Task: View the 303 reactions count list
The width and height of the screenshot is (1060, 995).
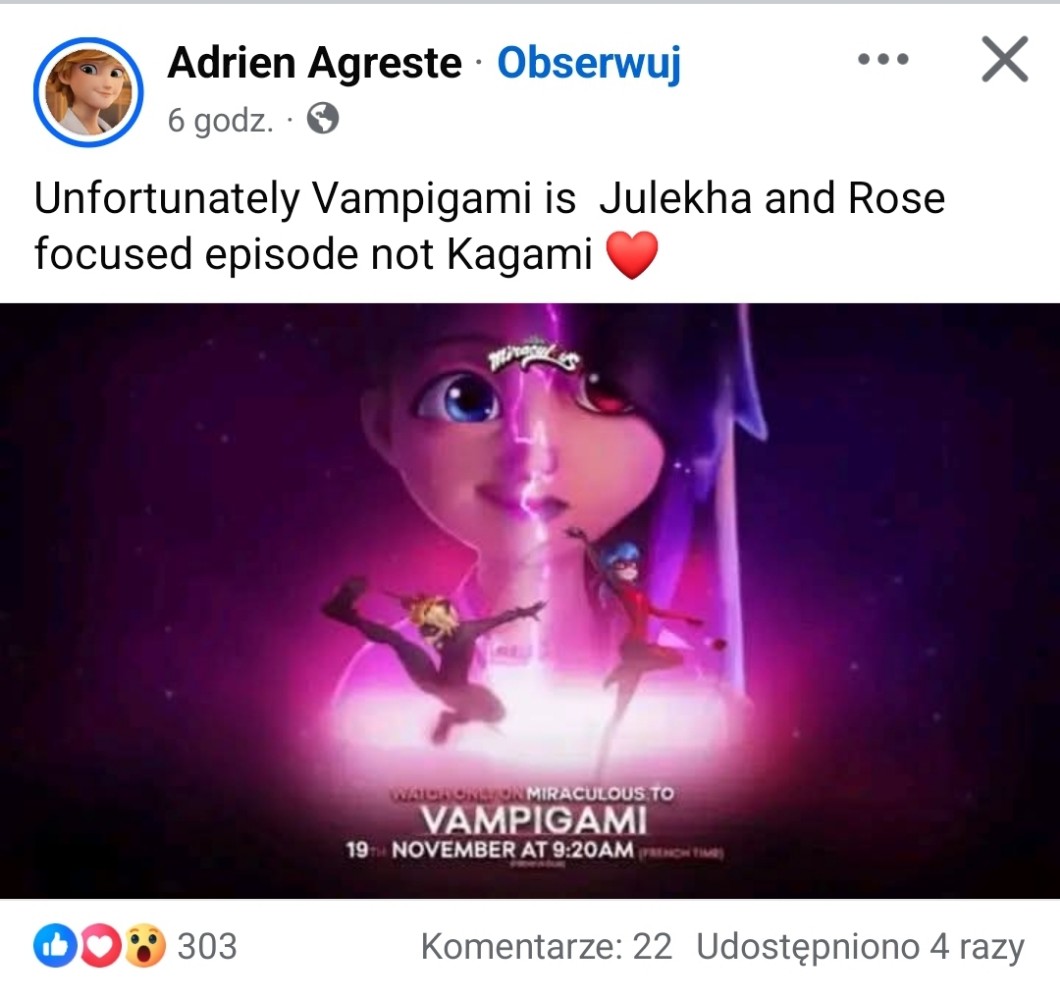Action: 207,946
